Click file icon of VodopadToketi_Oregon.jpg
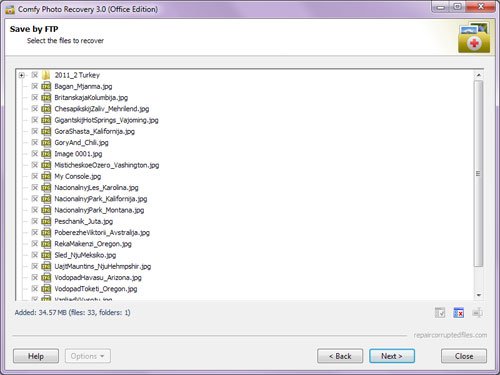Viewport: 500px width, 375px height. point(46,289)
